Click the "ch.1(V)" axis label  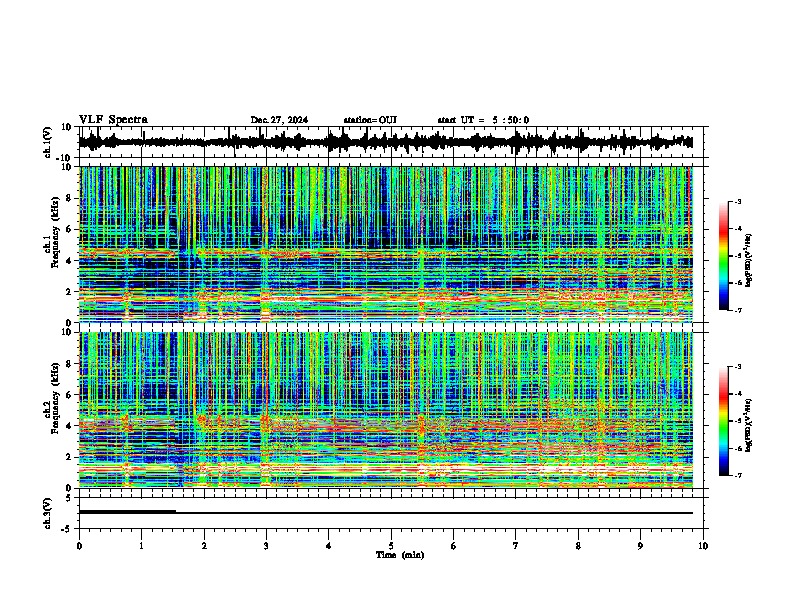(x=48, y=142)
